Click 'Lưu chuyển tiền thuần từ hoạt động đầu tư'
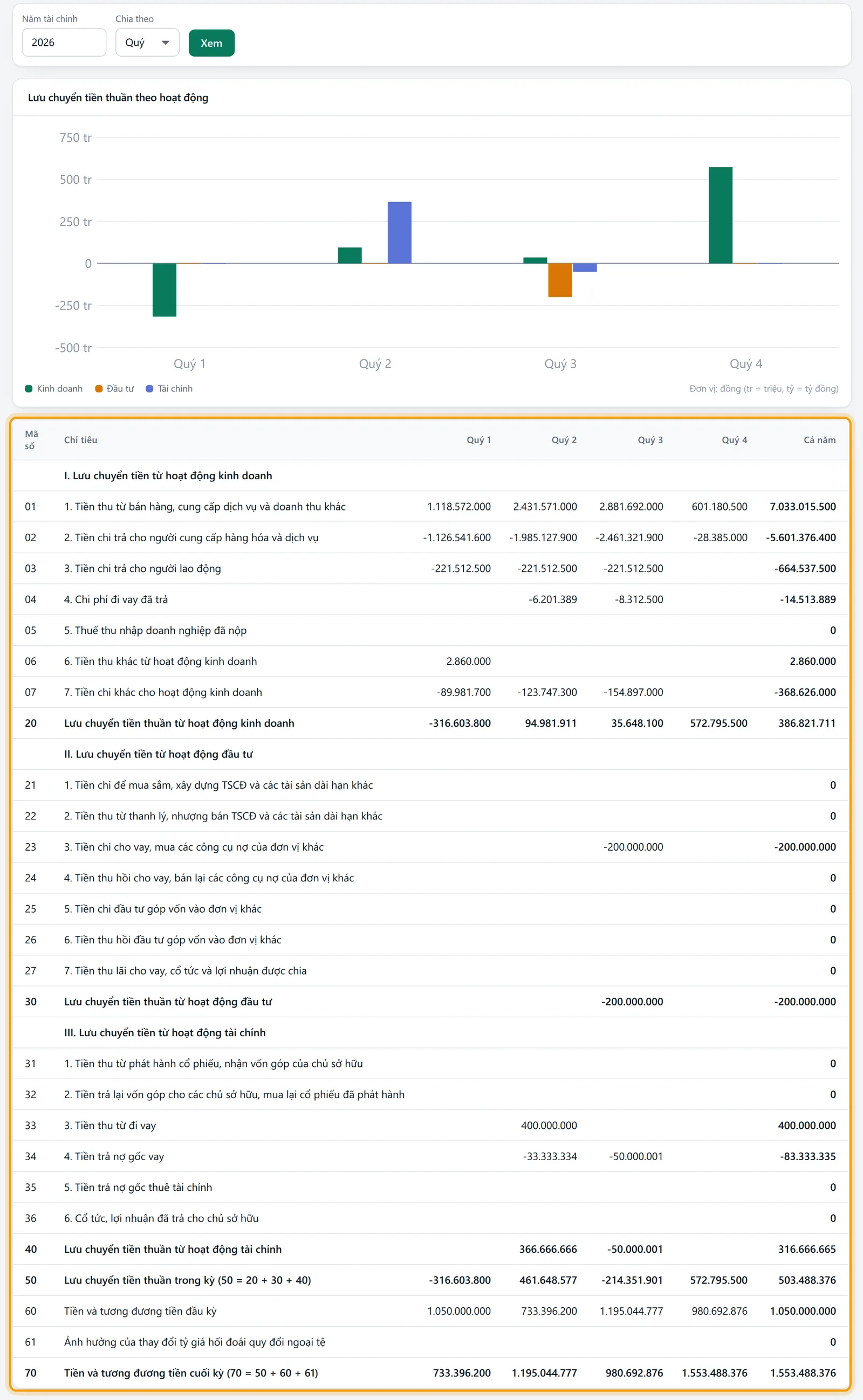The height and width of the screenshot is (1400, 863). click(x=168, y=1002)
